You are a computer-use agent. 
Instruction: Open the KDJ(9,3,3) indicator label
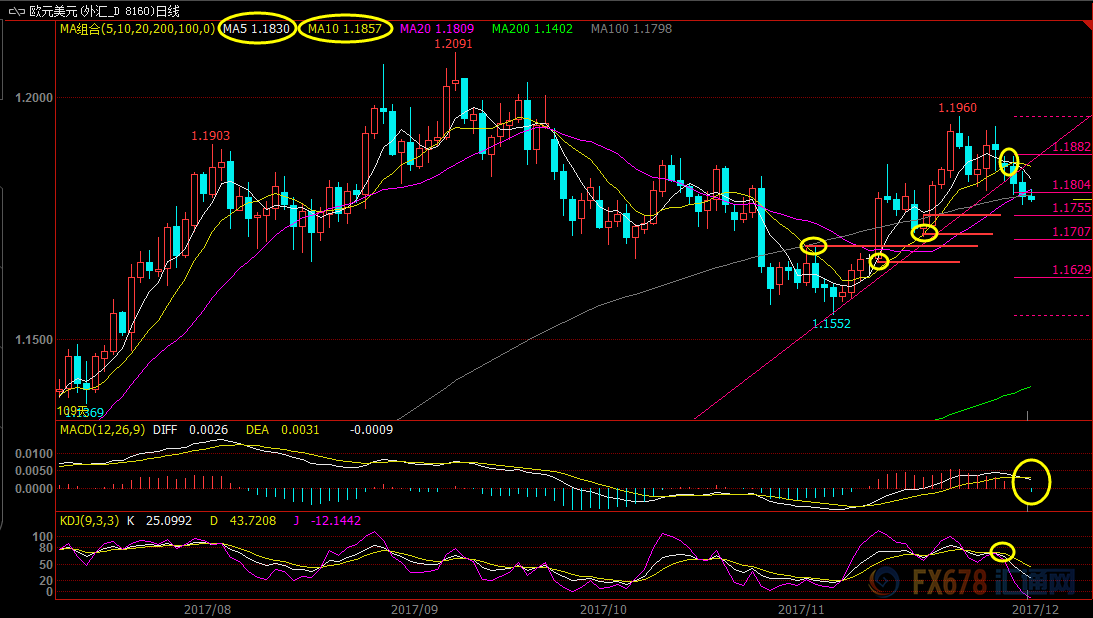89,520
